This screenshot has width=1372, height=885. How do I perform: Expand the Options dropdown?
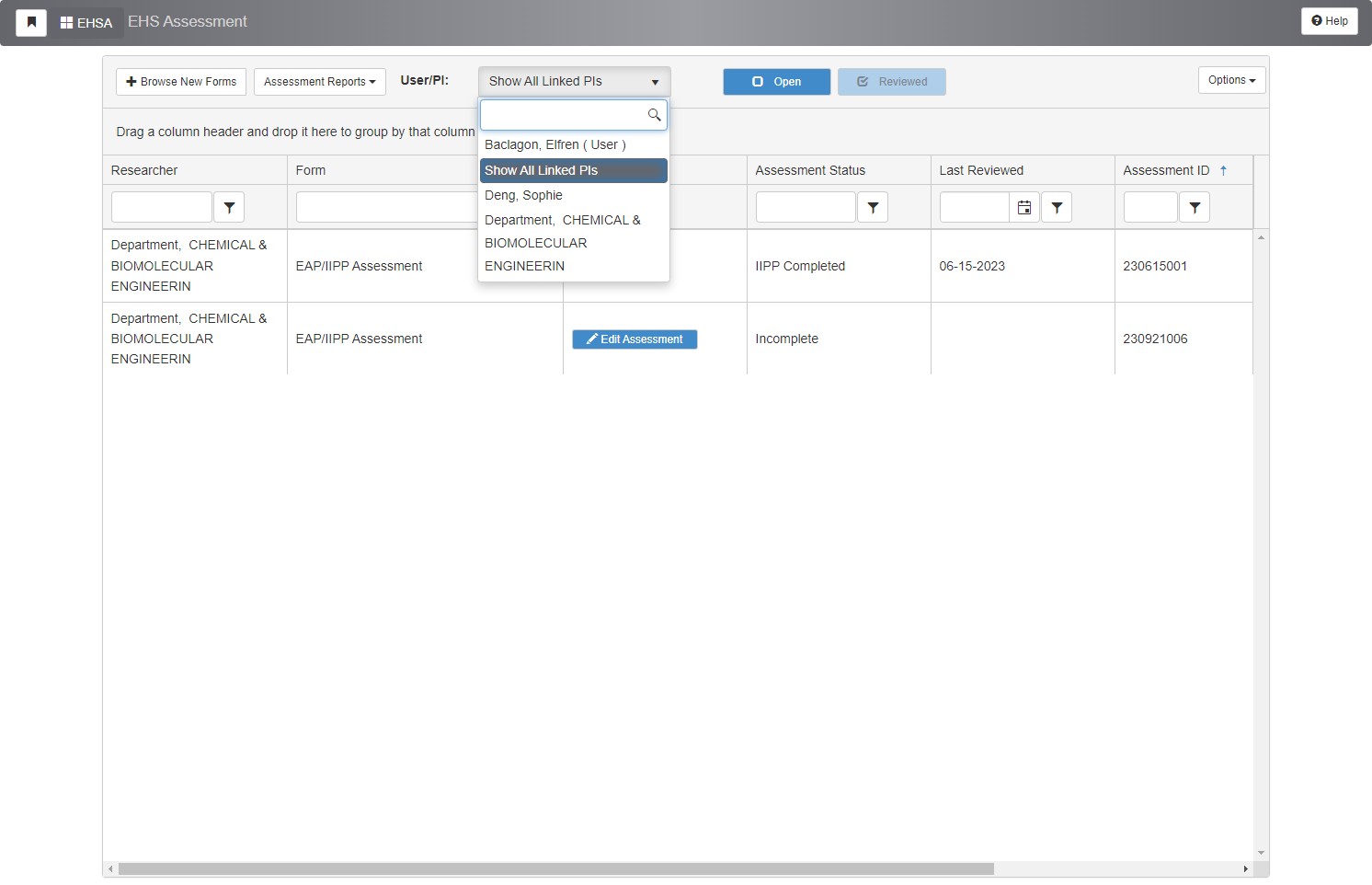click(1232, 80)
